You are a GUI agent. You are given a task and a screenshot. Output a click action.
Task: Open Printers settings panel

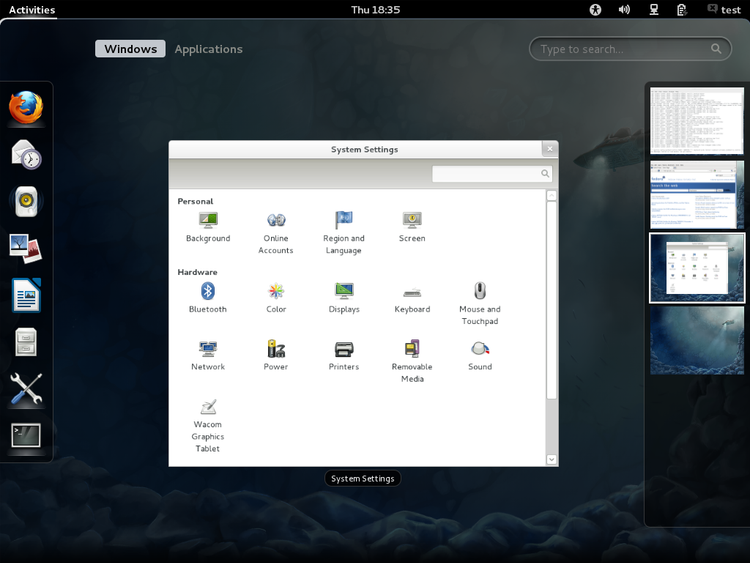coord(344,349)
